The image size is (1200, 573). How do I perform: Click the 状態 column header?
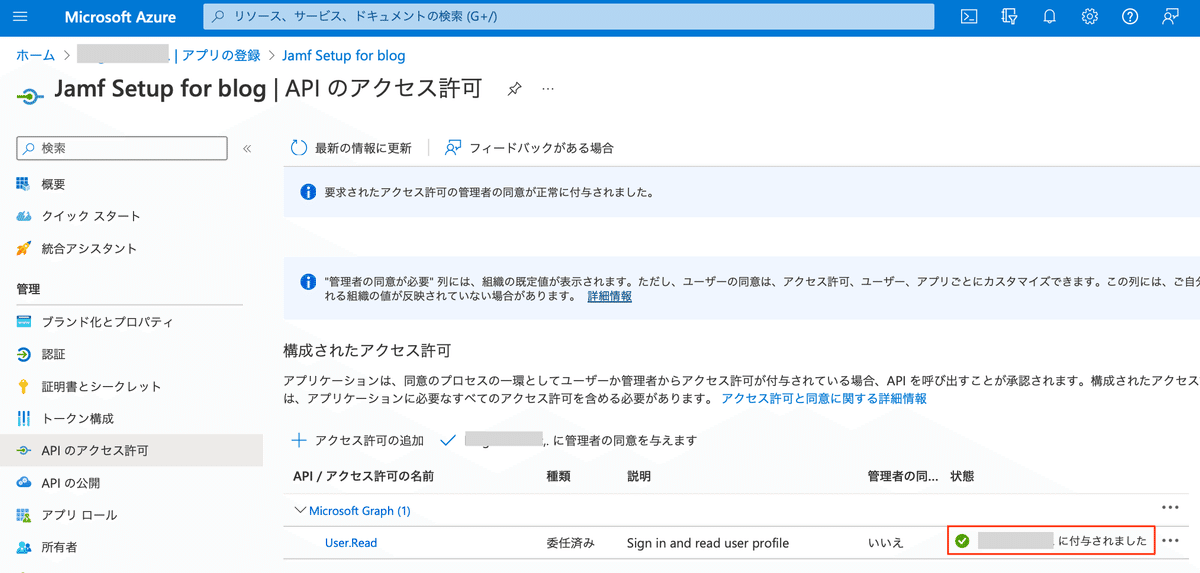pyautogui.click(x=962, y=476)
